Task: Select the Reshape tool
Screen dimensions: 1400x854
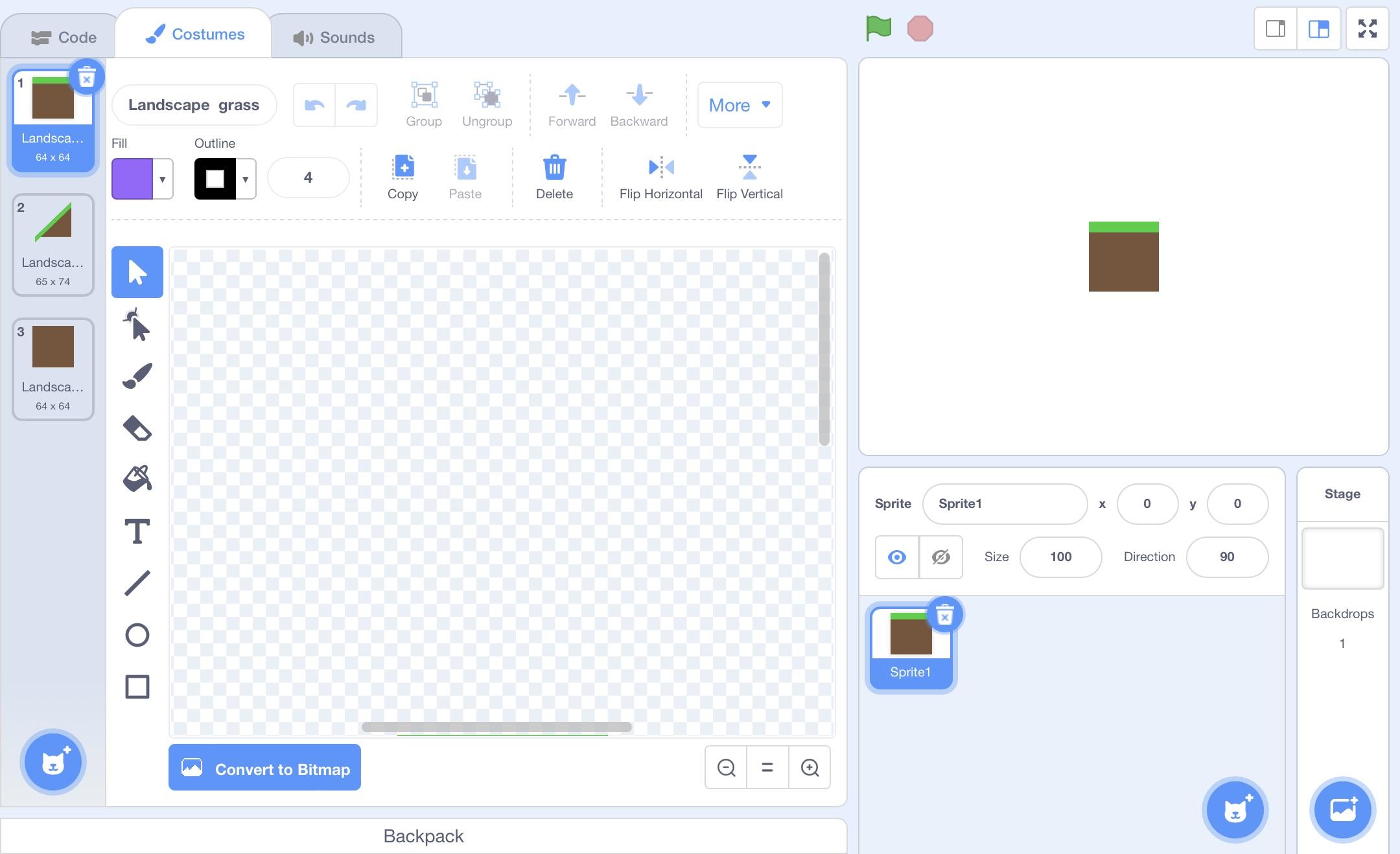Action: click(137, 325)
